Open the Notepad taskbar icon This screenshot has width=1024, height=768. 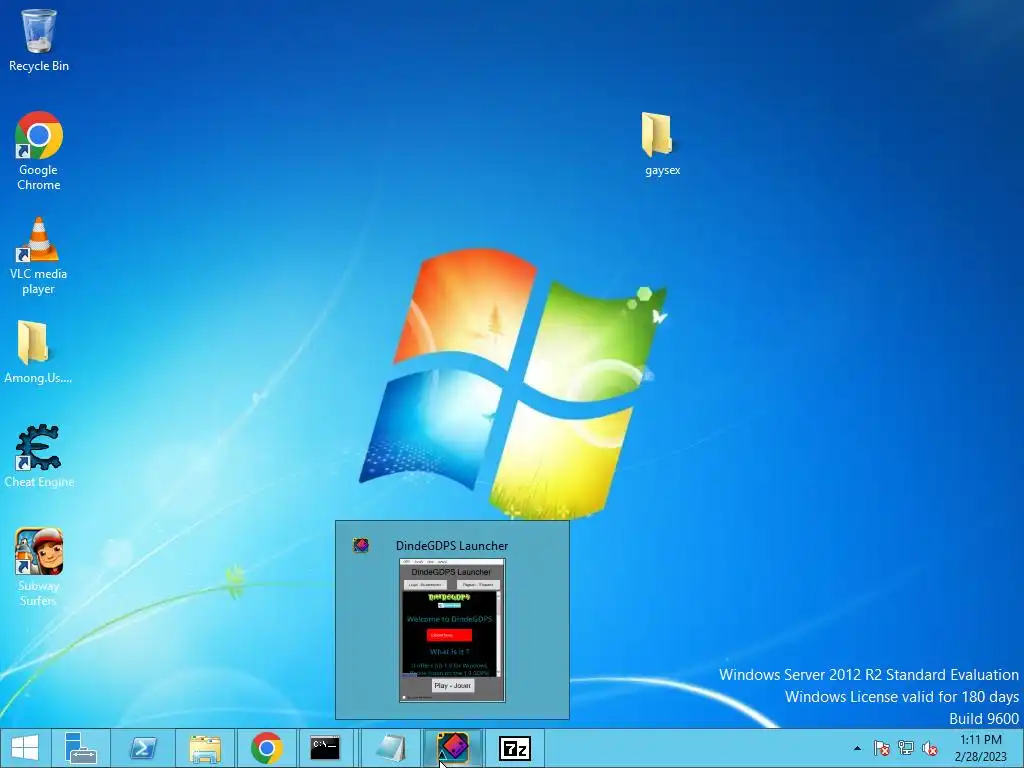tap(391, 748)
